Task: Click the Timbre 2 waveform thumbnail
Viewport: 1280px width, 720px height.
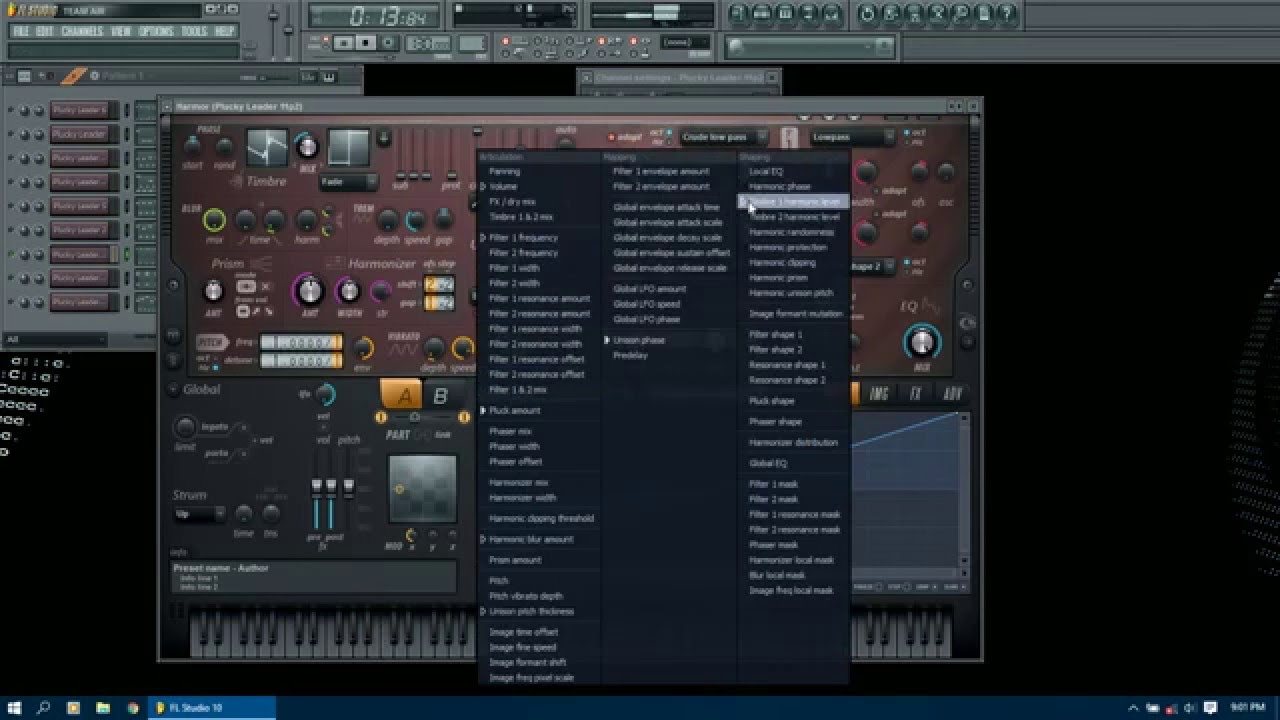Action: (x=347, y=148)
